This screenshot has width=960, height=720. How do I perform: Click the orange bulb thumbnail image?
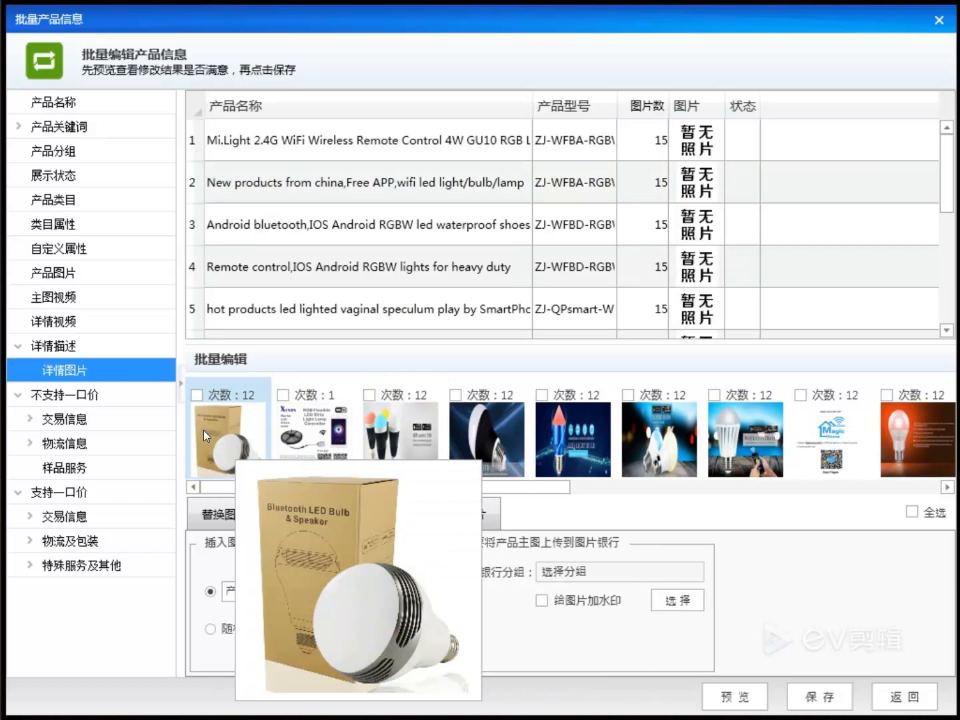[x=917, y=439]
